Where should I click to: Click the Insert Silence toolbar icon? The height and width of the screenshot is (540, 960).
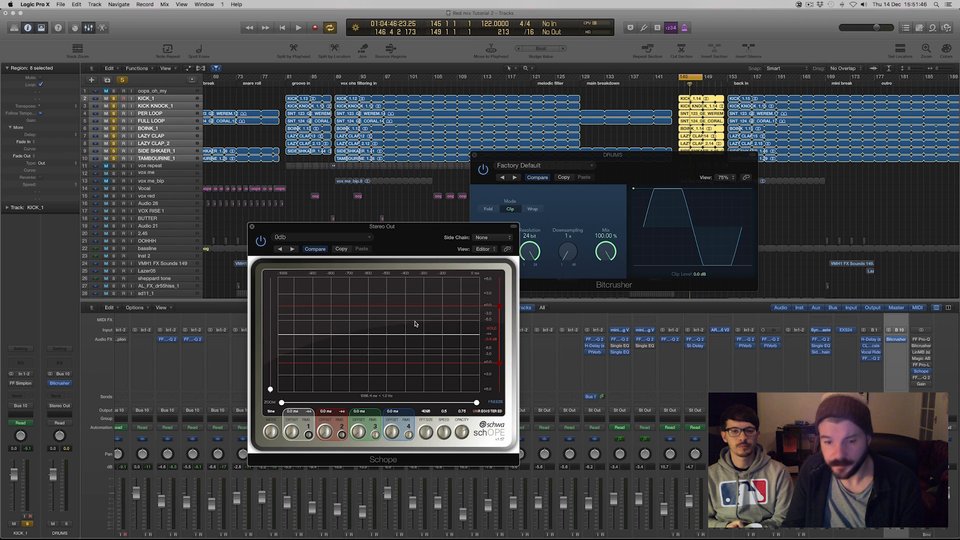748,50
